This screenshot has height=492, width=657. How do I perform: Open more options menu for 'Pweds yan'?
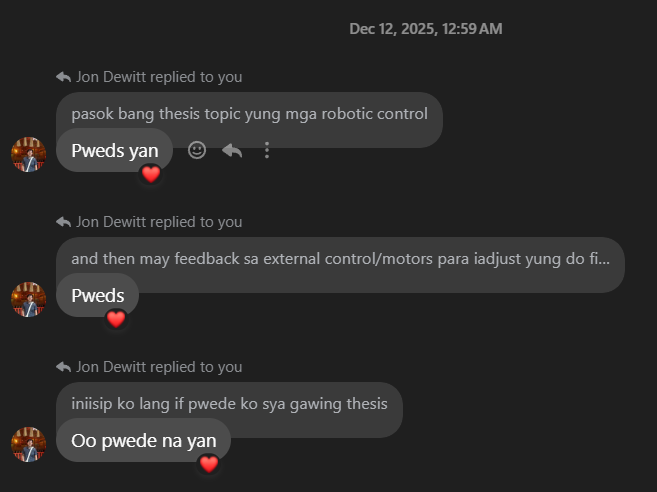click(267, 150)
